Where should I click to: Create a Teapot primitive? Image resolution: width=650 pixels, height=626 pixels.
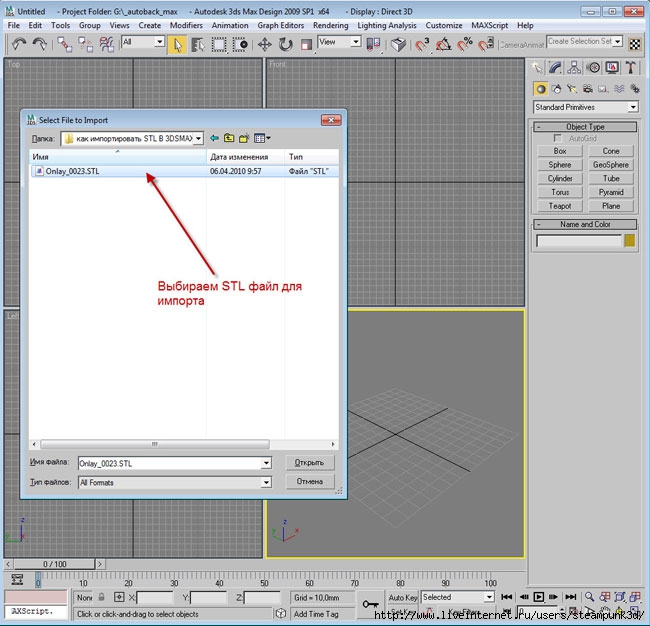[x=560, y=206]
